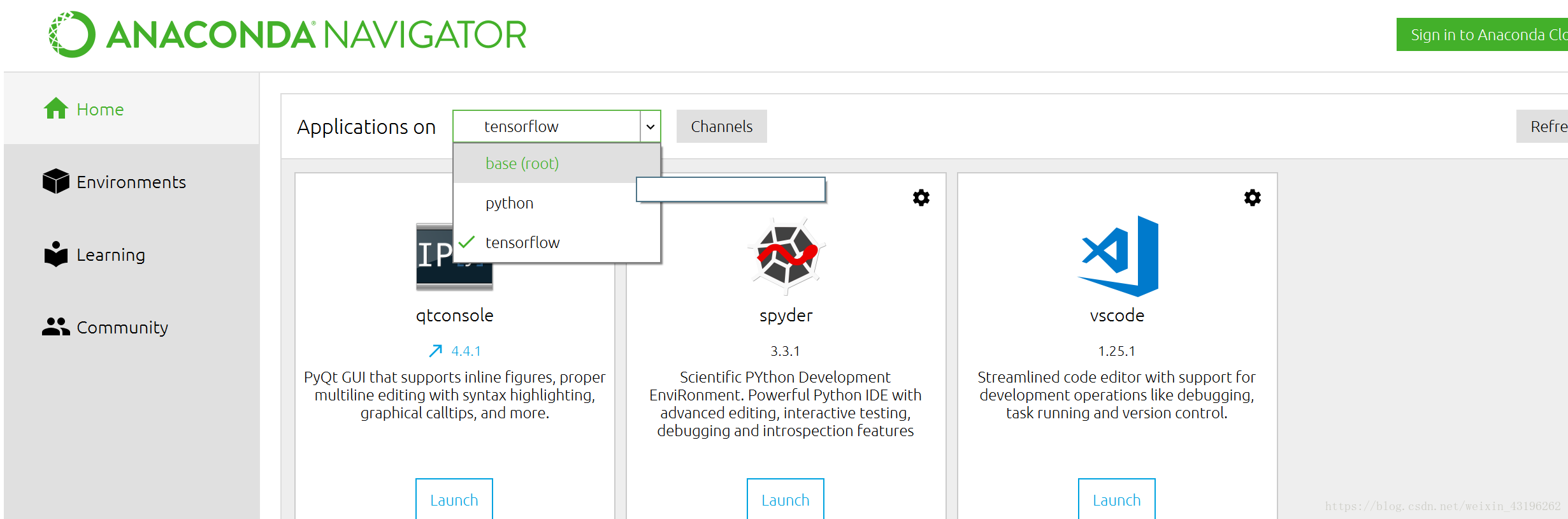Open the Learning tab
This screenshot has width=1568, height=519.
point(131,254)
